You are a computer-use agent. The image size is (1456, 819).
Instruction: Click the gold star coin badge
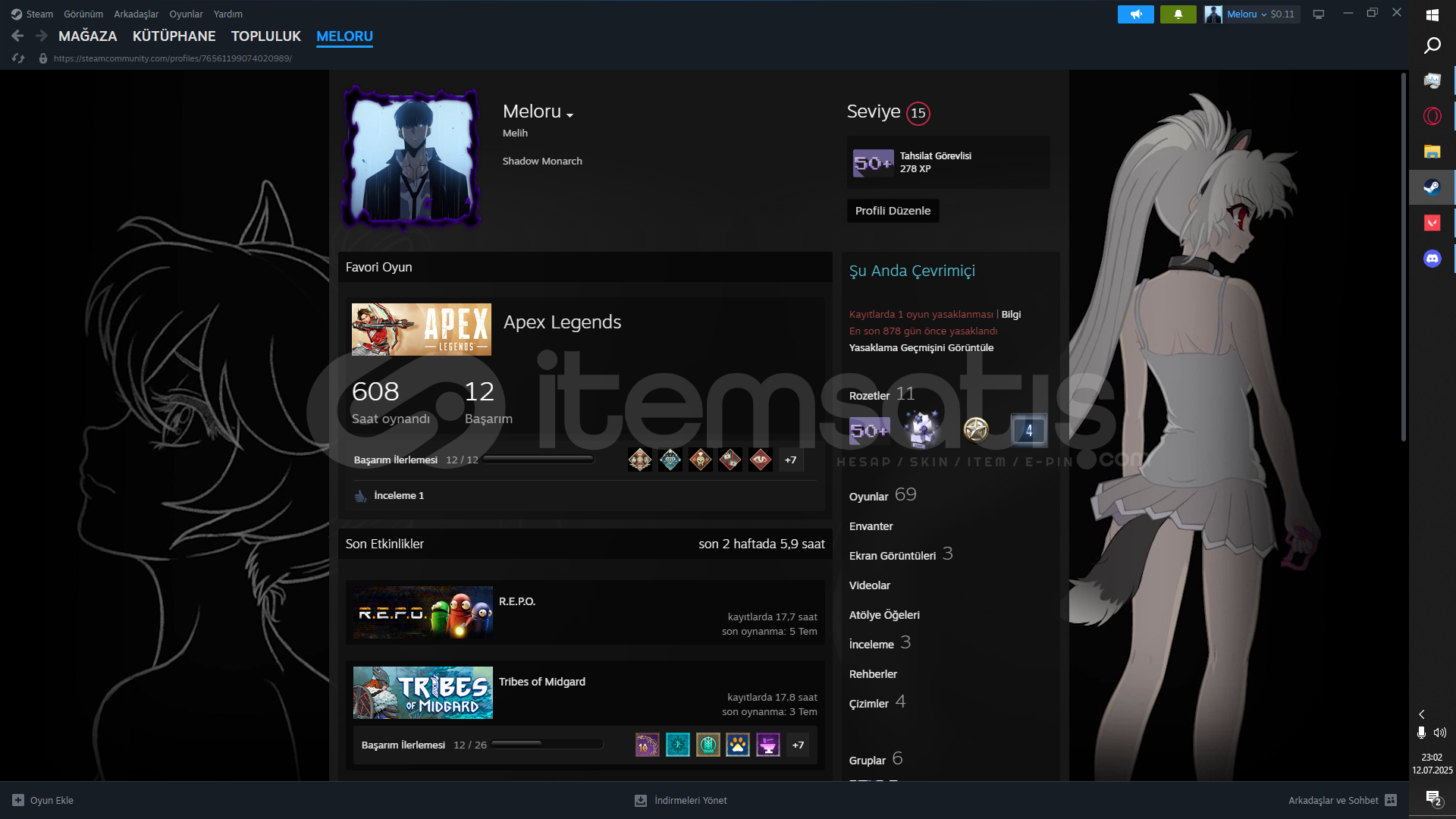976,430
